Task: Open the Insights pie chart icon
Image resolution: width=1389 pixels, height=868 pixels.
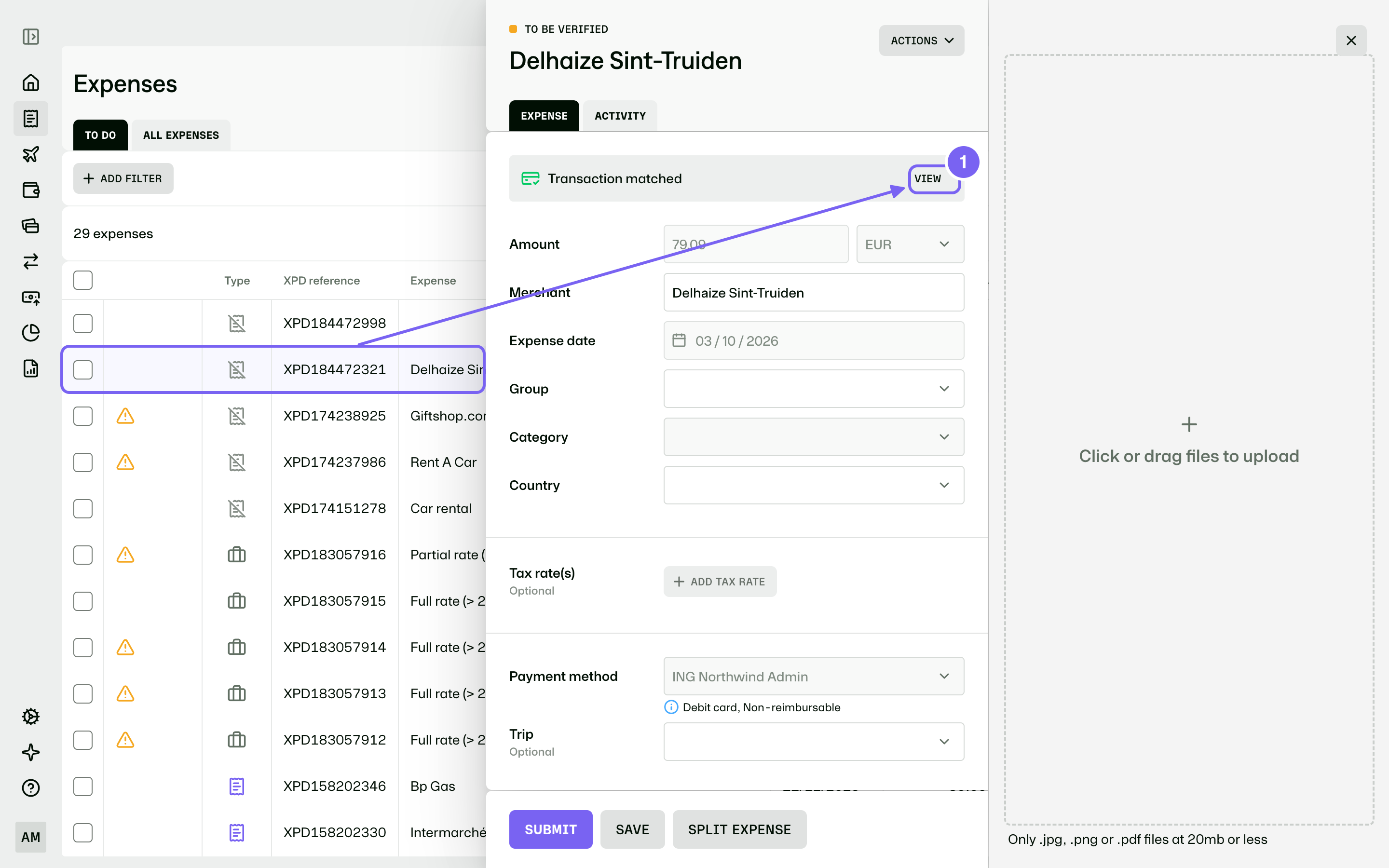Action: [x=30, y=332]
